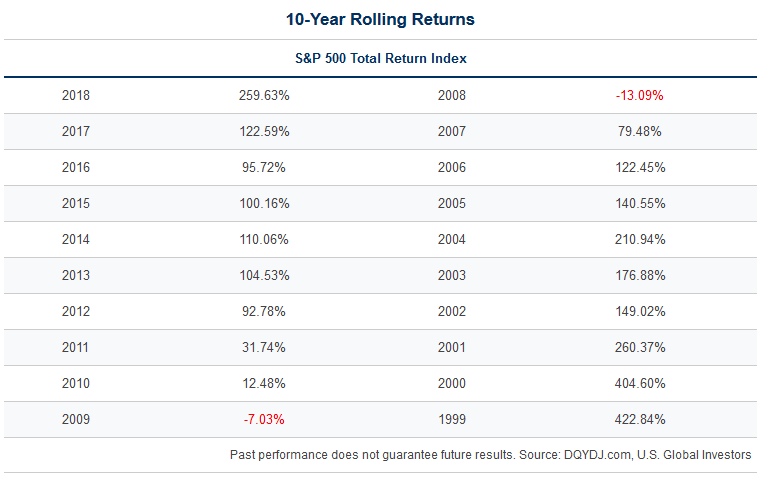Select the 79.48% value for 2007

(x=640, y=132)
